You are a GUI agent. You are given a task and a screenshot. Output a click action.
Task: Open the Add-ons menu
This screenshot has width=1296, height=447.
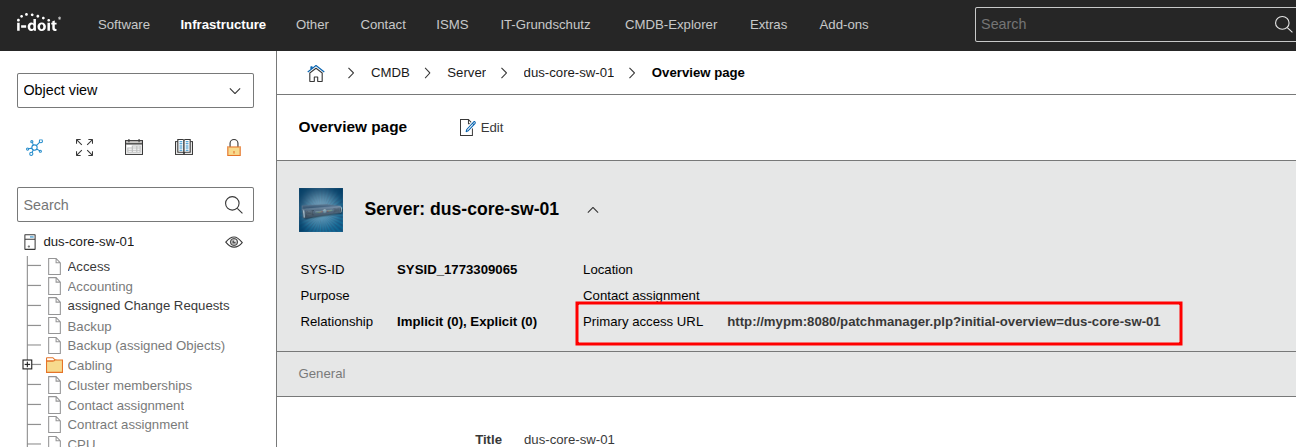tap(845, 24)
